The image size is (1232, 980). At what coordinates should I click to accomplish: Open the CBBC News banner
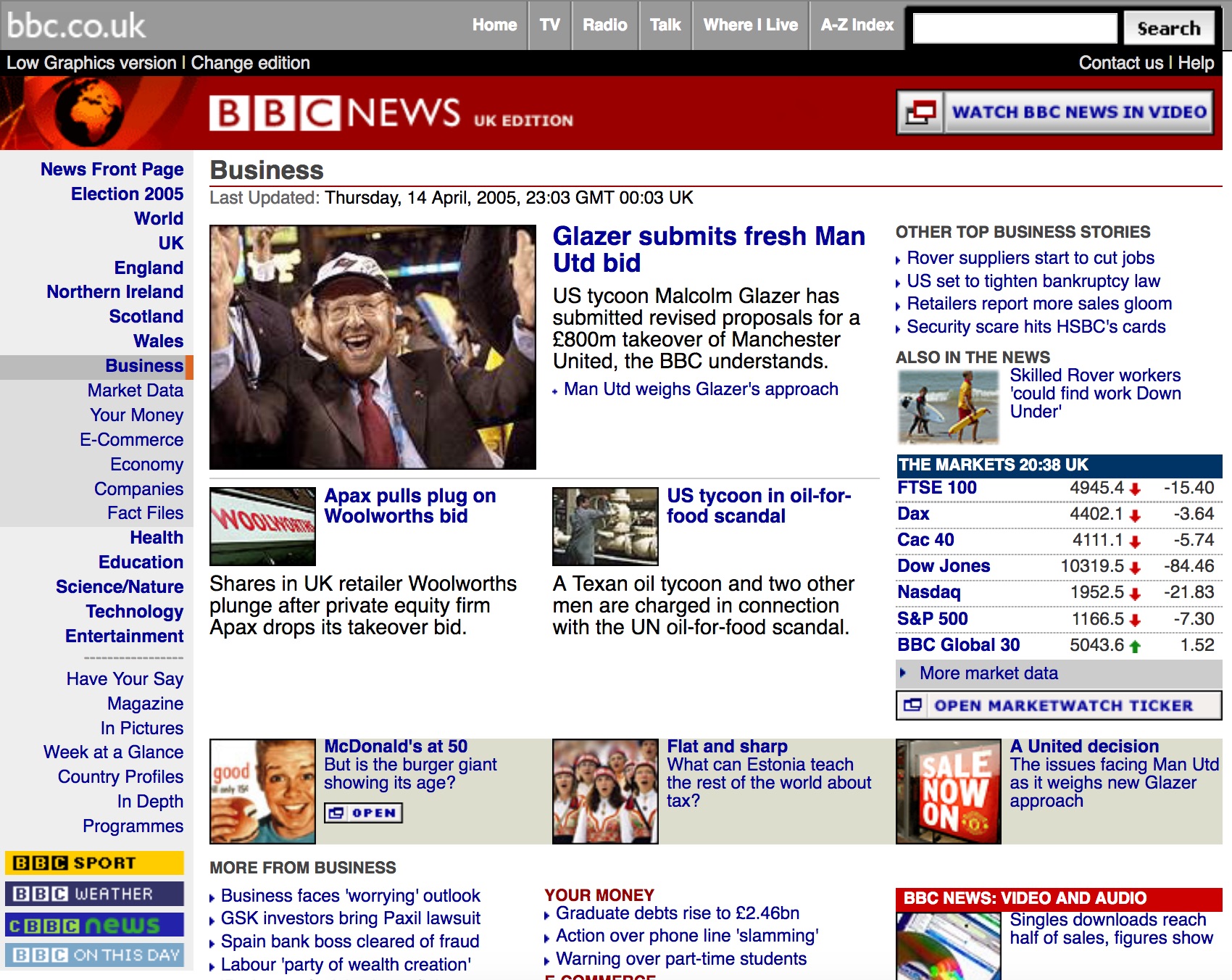point(94,925)
